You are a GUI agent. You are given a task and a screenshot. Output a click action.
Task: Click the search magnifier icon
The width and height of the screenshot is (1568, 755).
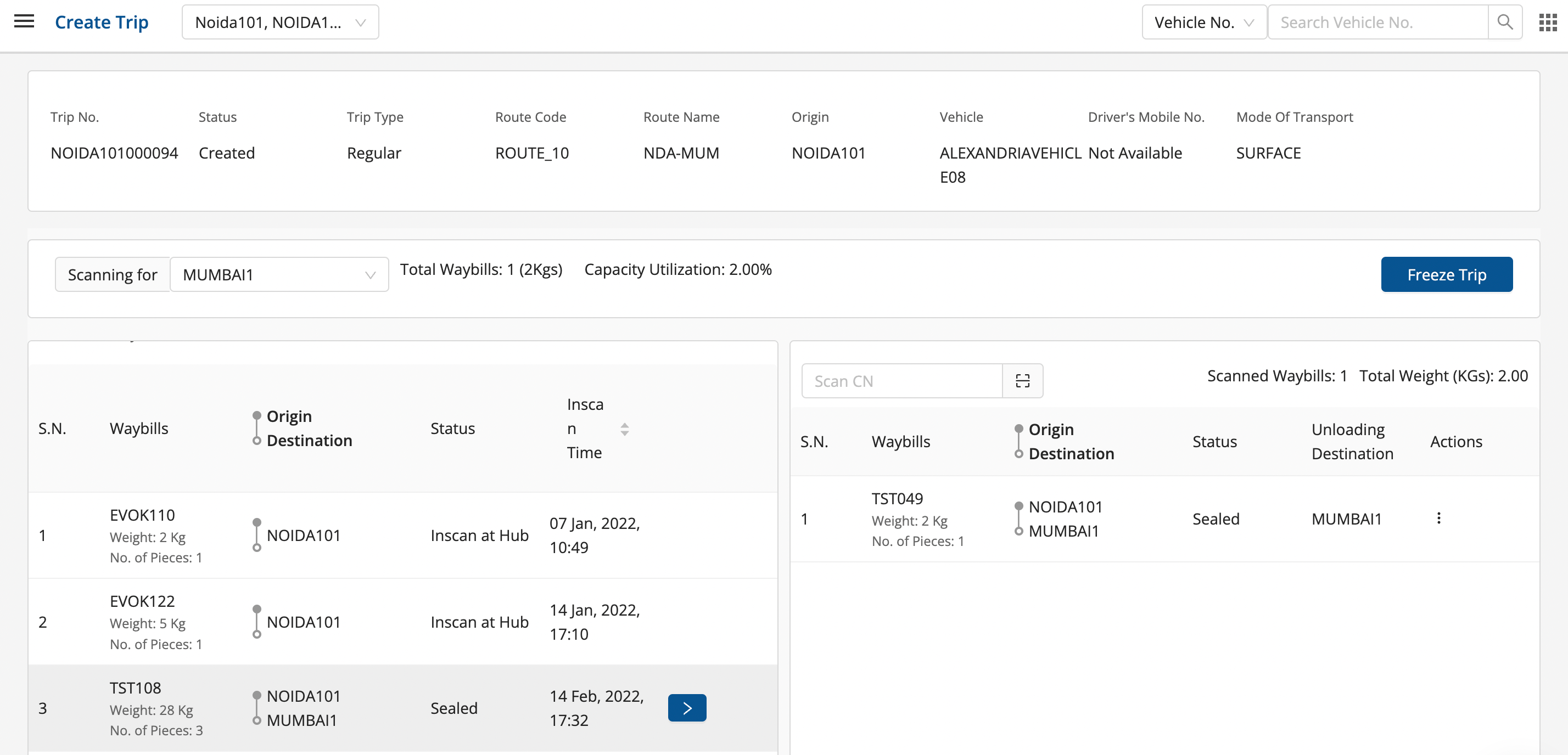1504,22
